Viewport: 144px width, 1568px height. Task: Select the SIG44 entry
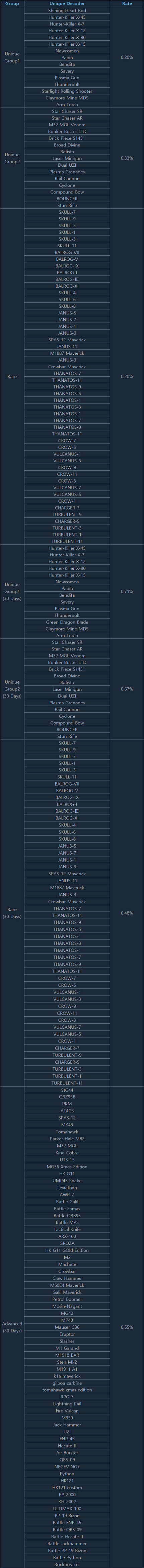coord(67,1090)
